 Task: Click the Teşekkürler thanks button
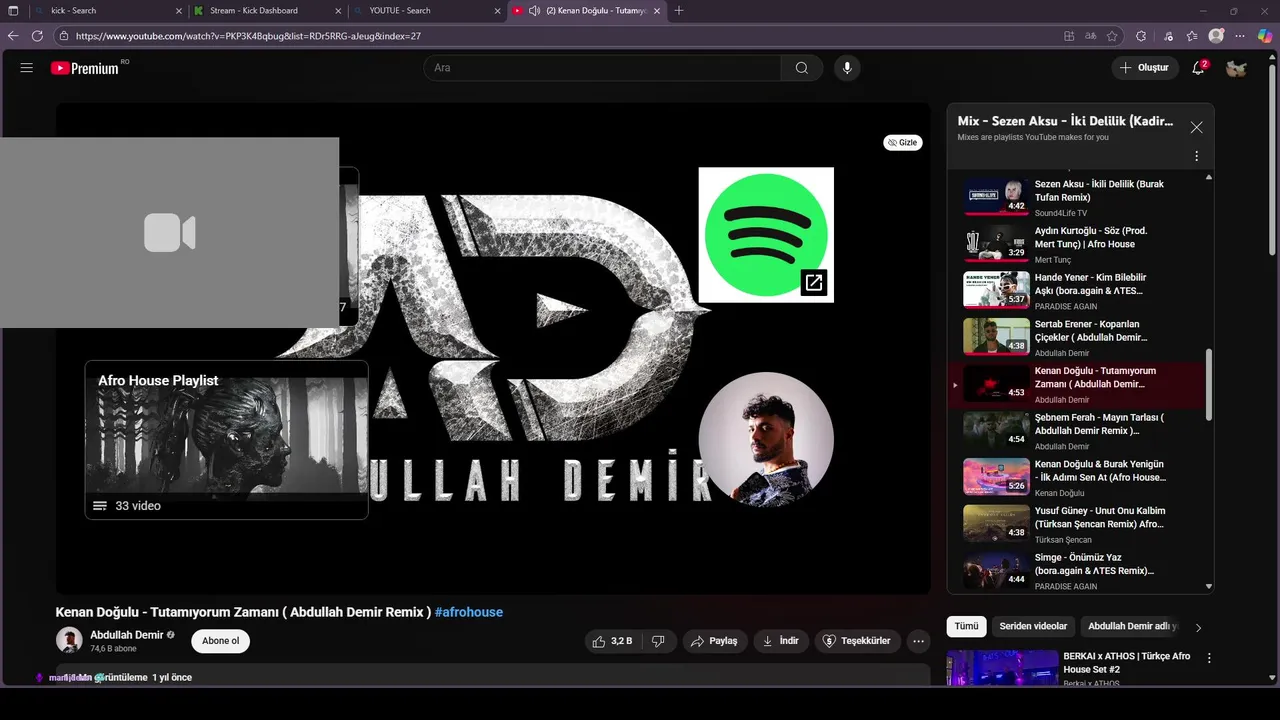coord(857,641)
